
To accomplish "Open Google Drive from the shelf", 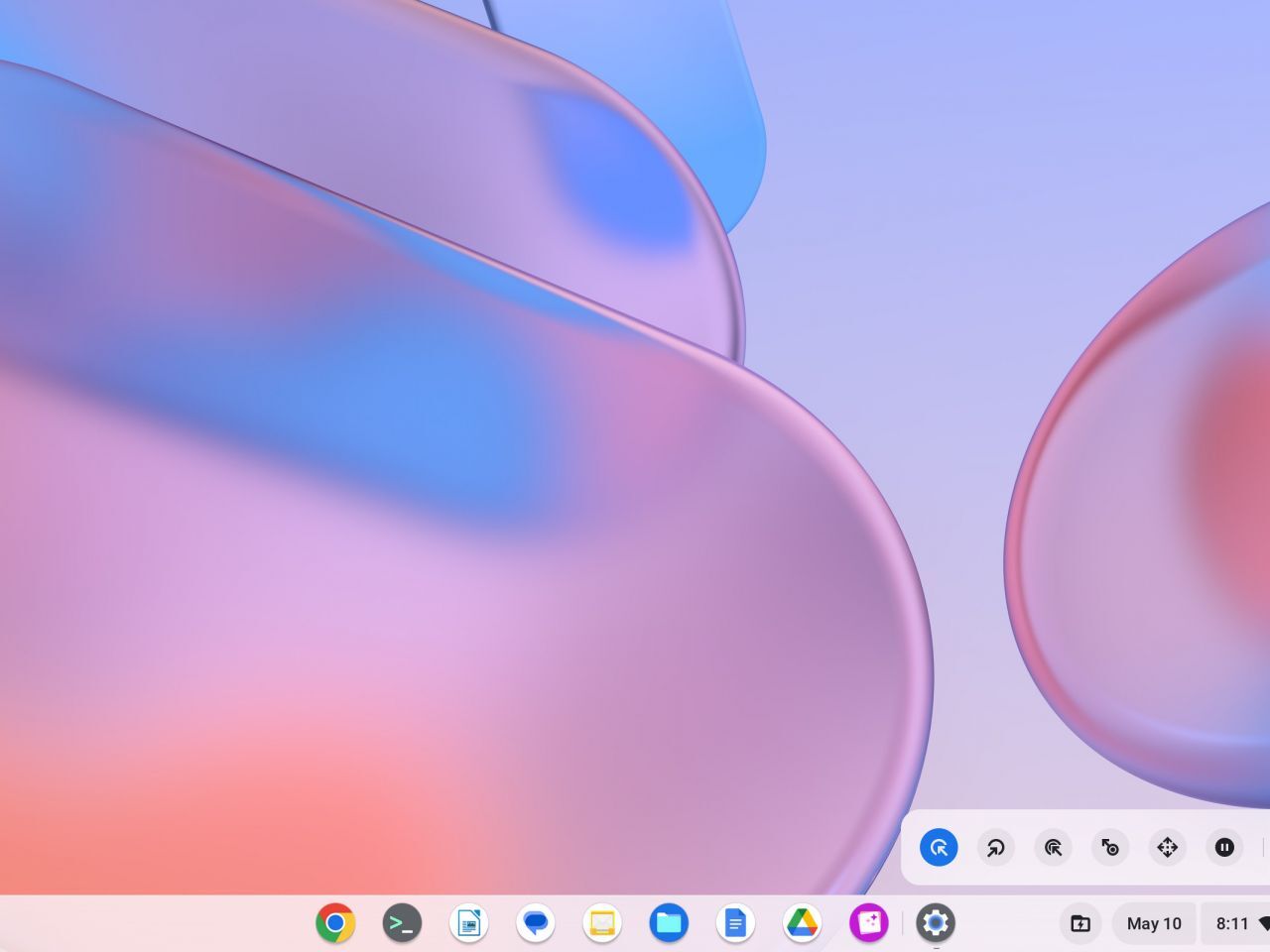I will 802,924.
